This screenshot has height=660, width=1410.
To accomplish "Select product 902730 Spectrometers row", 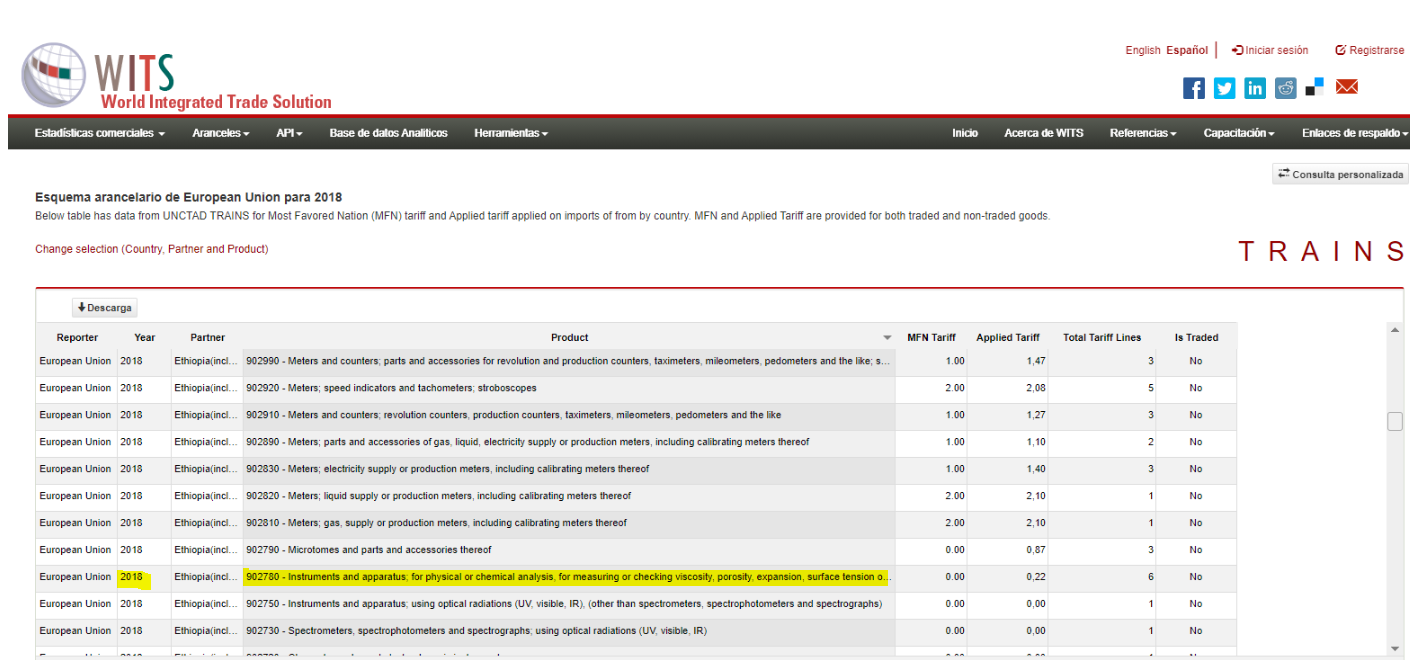I will [x=568, y=631].
